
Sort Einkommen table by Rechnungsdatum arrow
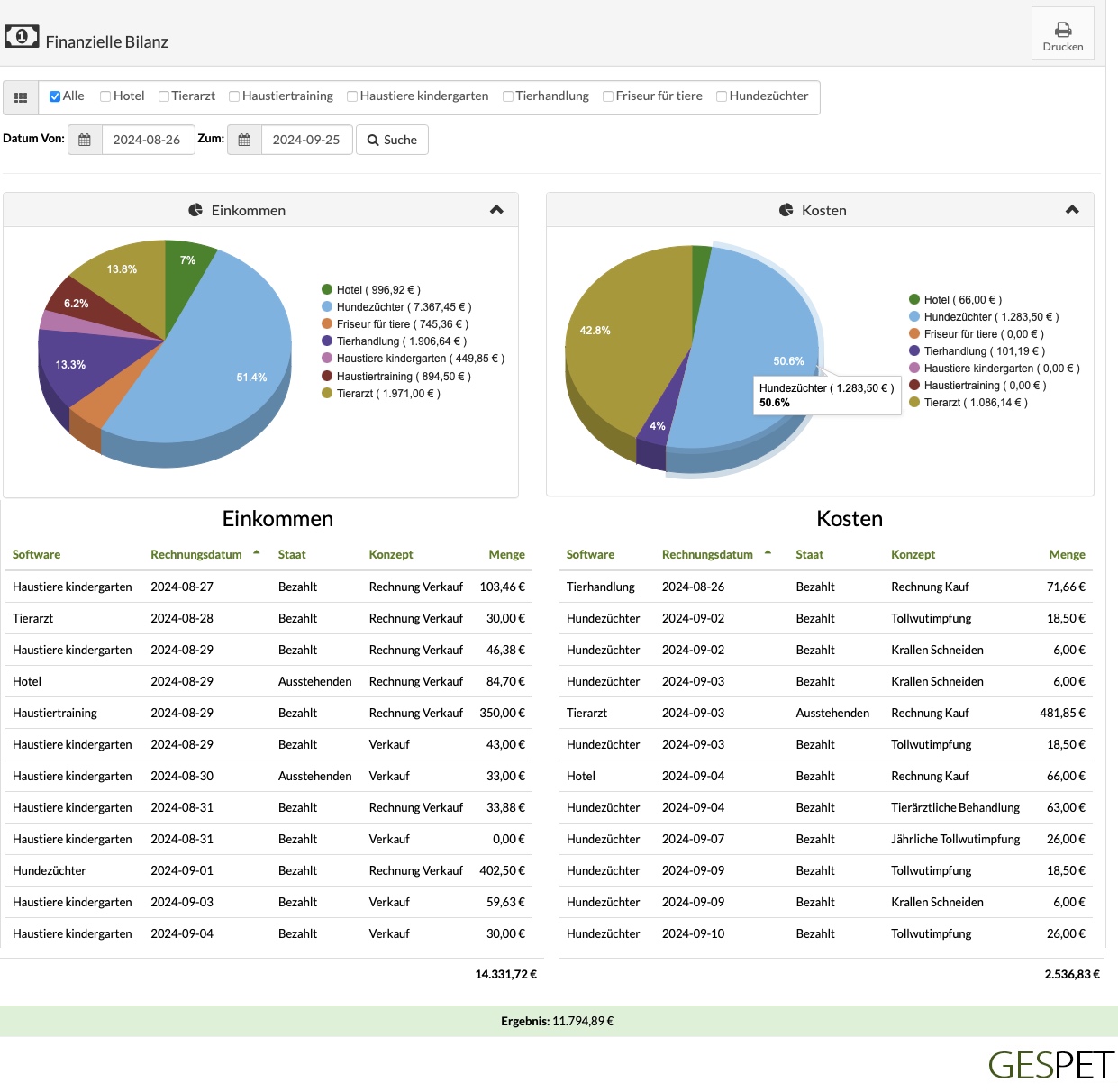coord(257,552)
